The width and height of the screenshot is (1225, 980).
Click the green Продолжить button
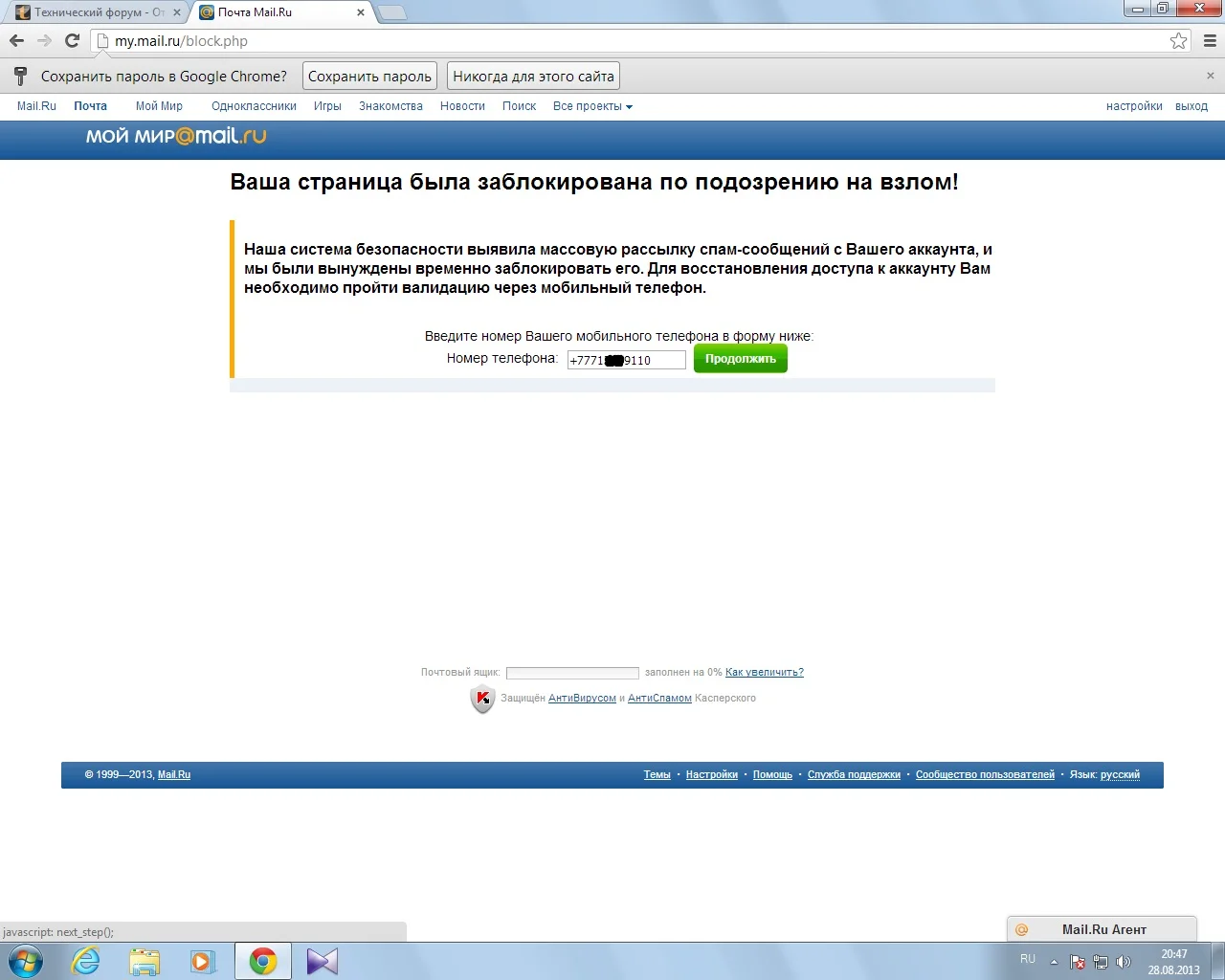[741, 359]
